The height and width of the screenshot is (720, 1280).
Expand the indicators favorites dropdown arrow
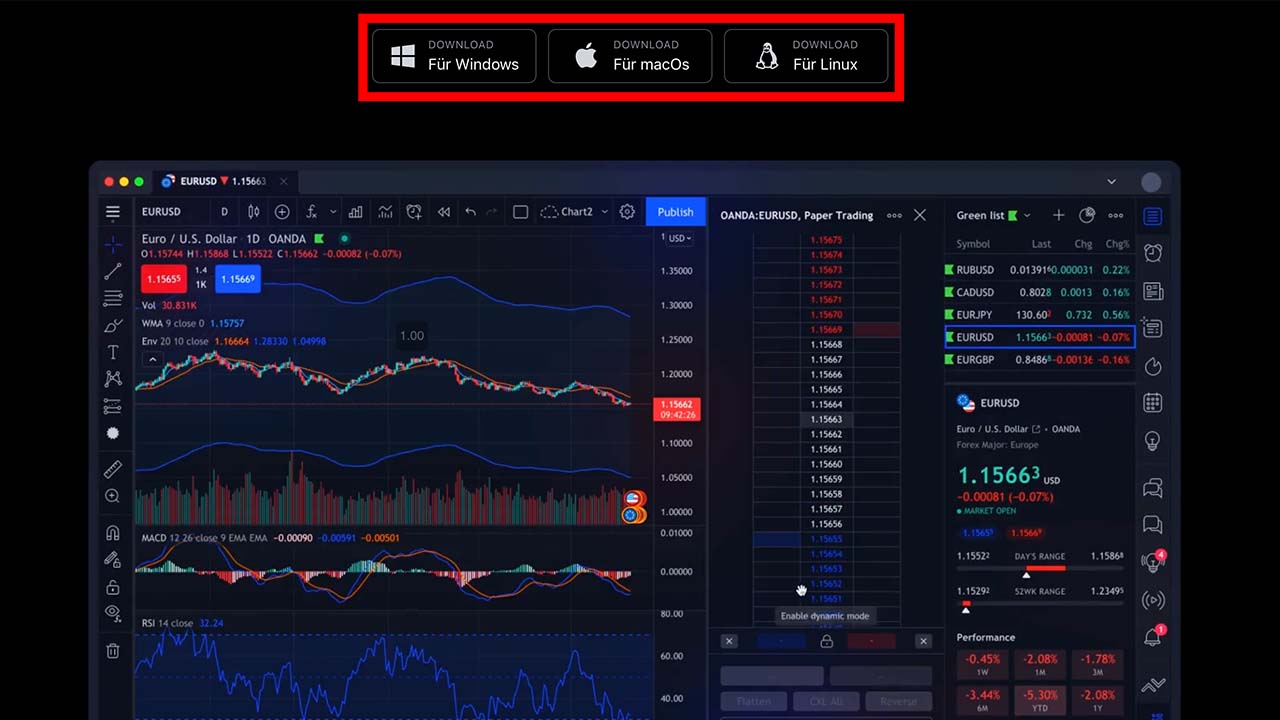[332, 212]
